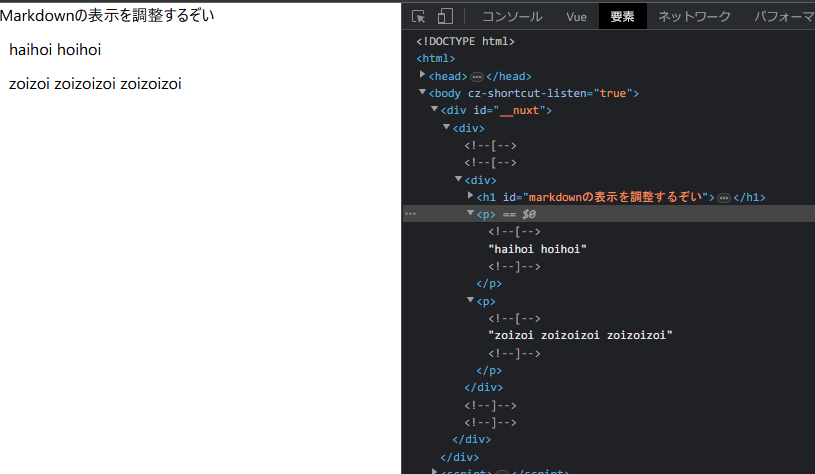Click page paragraph zoizoi zoizoizoi zoizoizoi
Screen dimensions: 815x474
[x=95, y=84]
